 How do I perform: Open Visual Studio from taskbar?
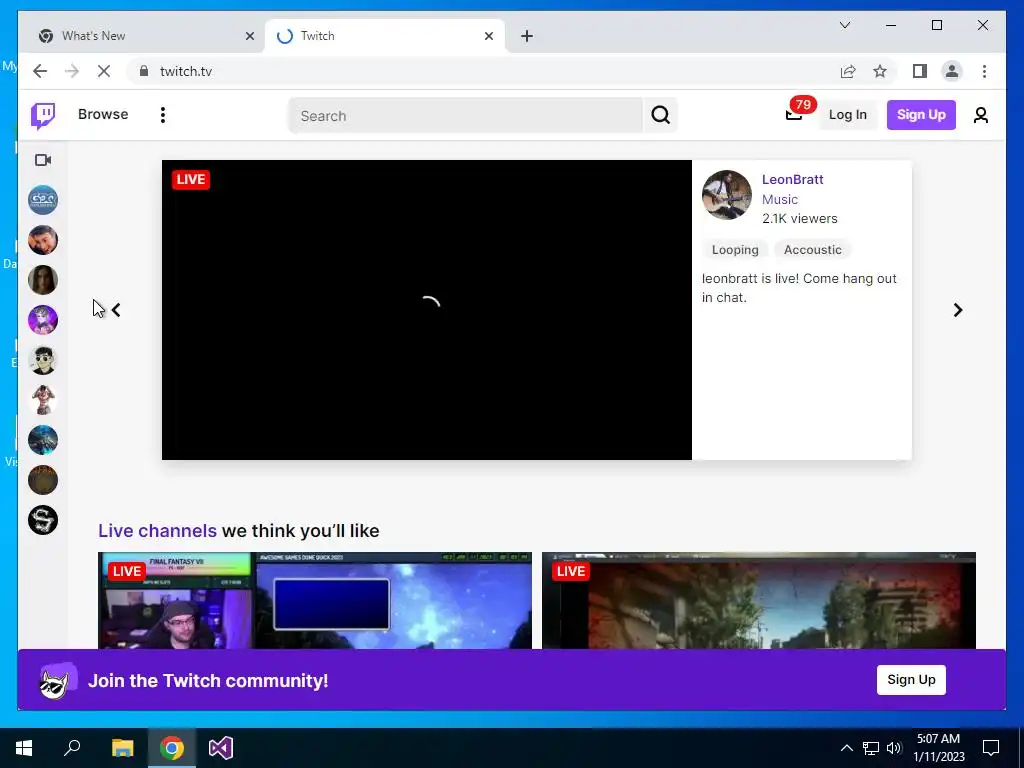coord(221,748)
